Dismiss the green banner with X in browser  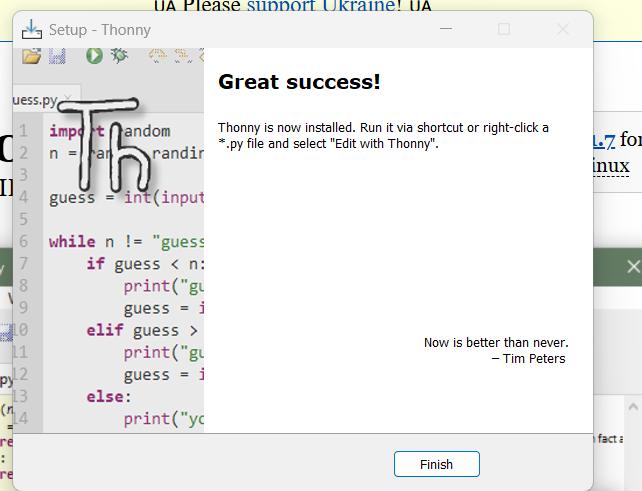click(633, 267)
